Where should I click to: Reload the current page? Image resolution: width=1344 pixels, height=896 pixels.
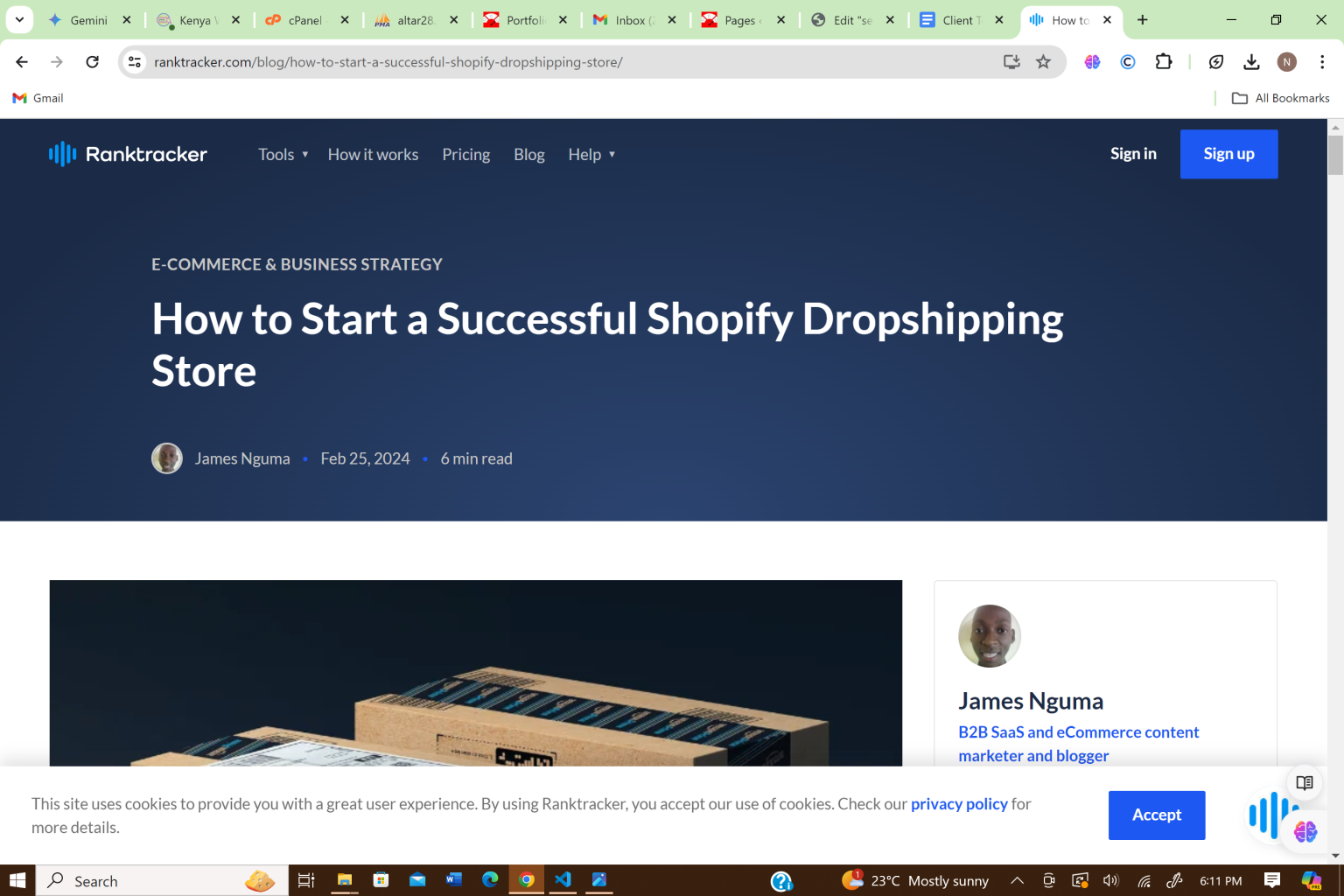coord(92,62)
